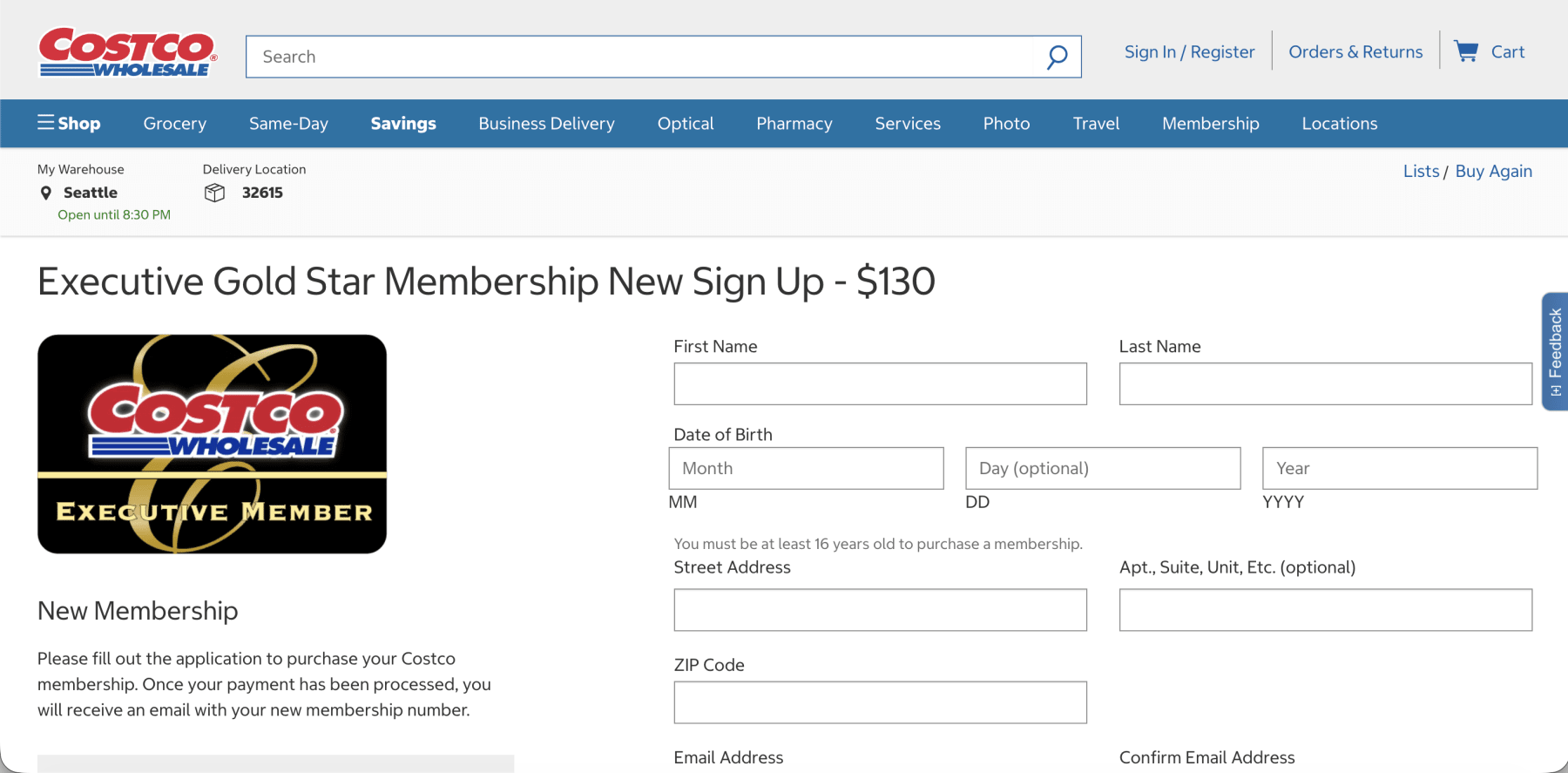The width and height of the screenshot is (1568, 773).
Task: Click the Costco Wholesale logo
Action: pyautogui.click(x=127, y=52)
